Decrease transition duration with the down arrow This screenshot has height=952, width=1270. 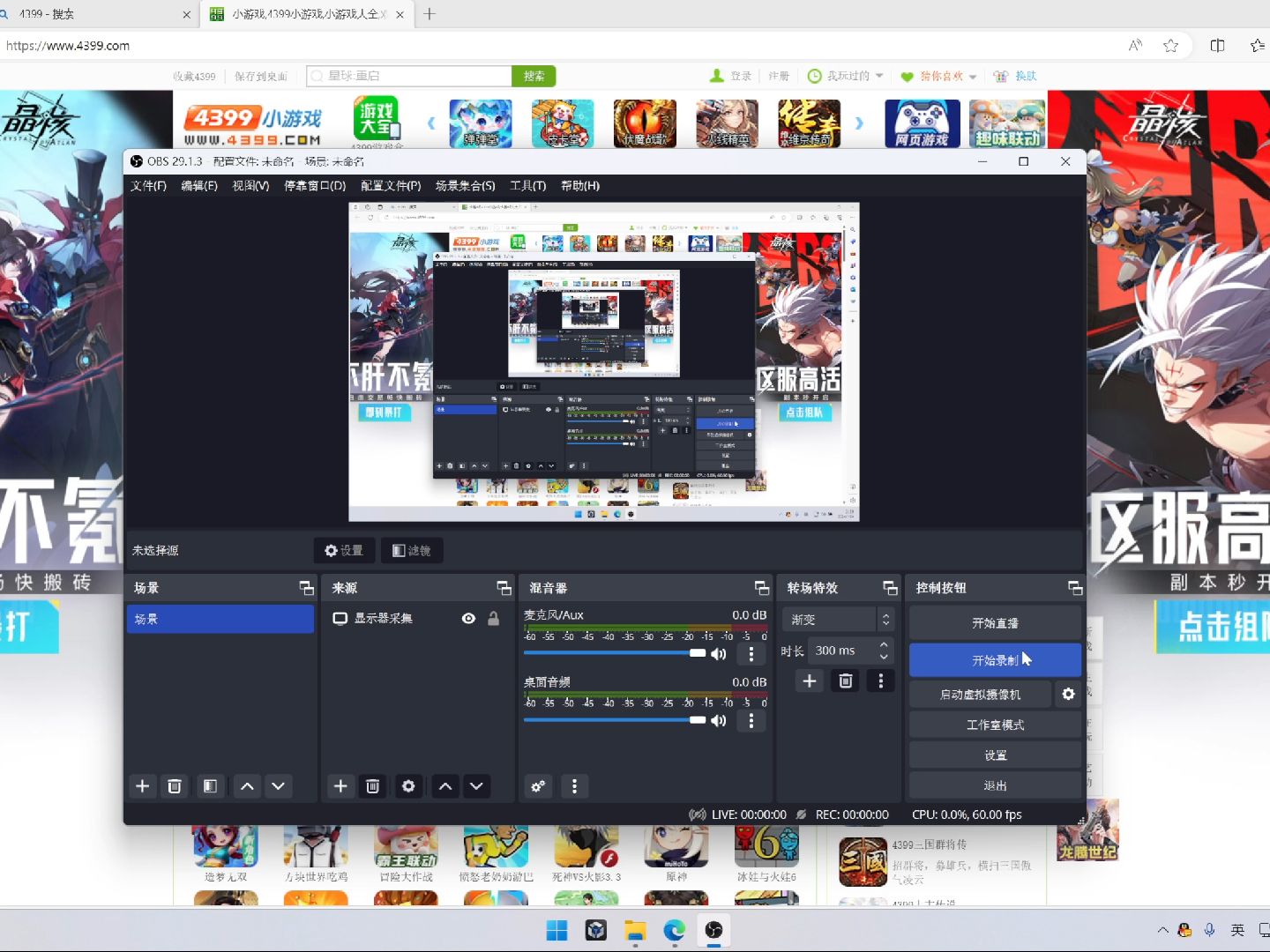pos(884,657)
